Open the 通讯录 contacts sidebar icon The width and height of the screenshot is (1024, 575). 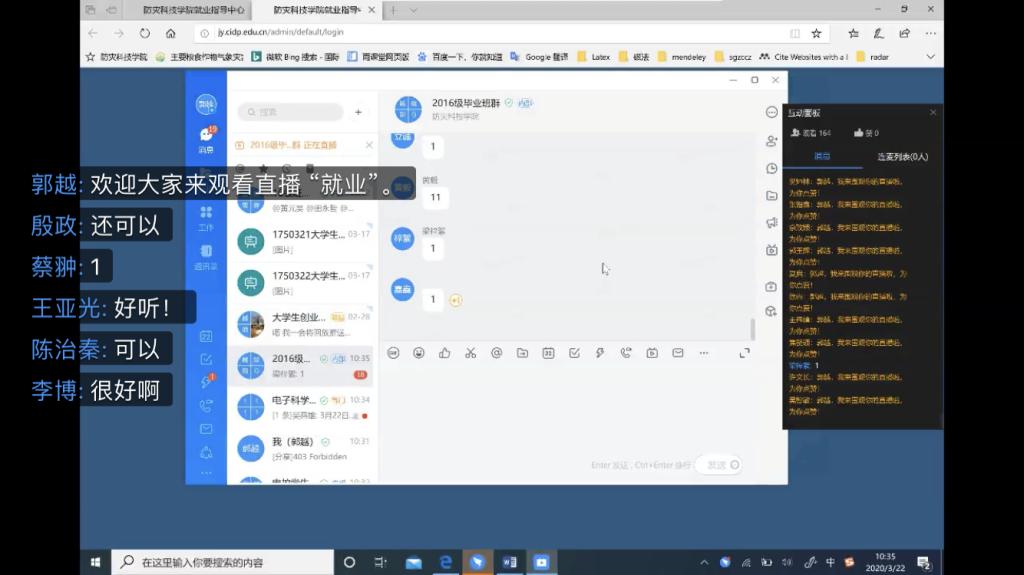click(206, 256)
